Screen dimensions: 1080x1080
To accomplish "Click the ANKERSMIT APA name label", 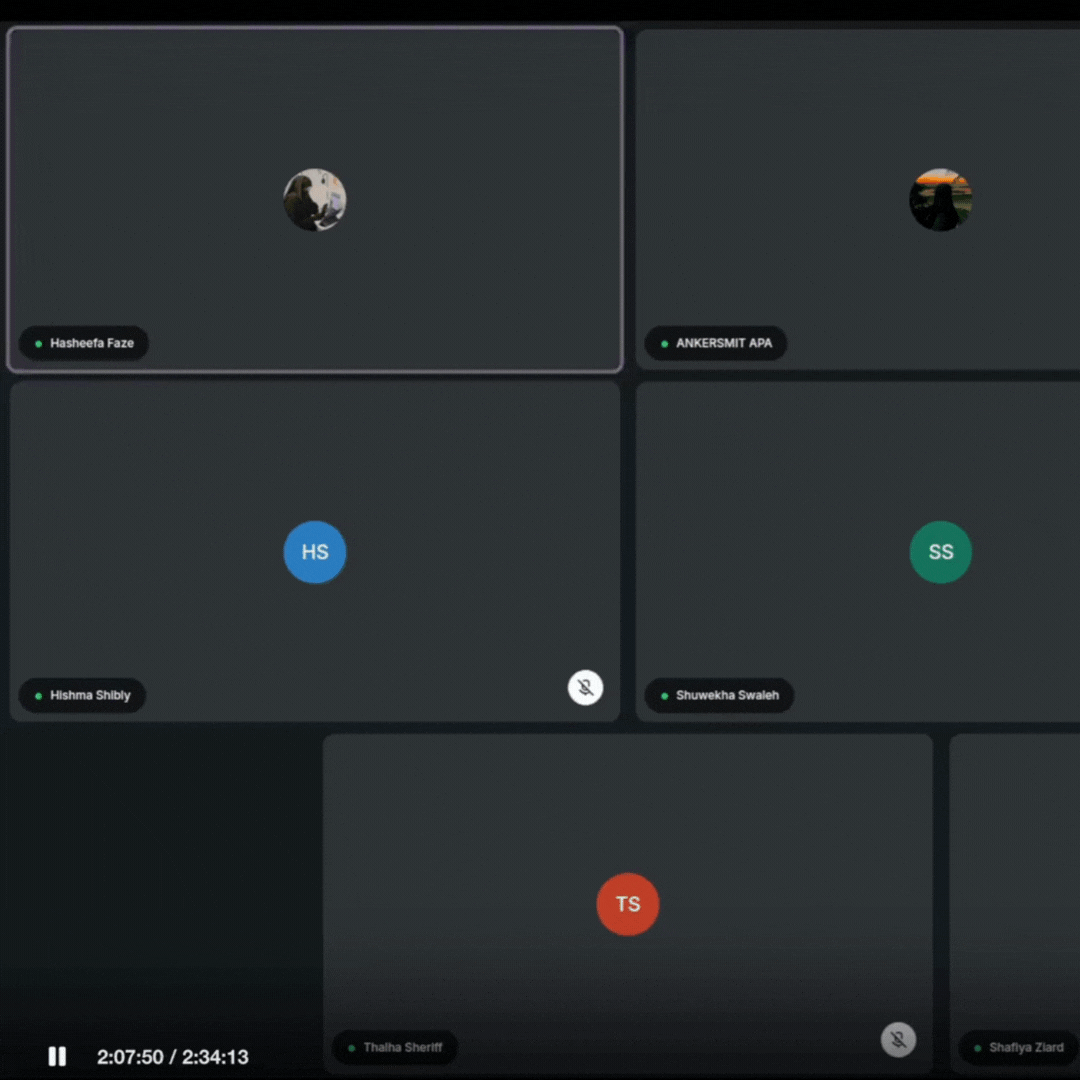I will (723, 343).
